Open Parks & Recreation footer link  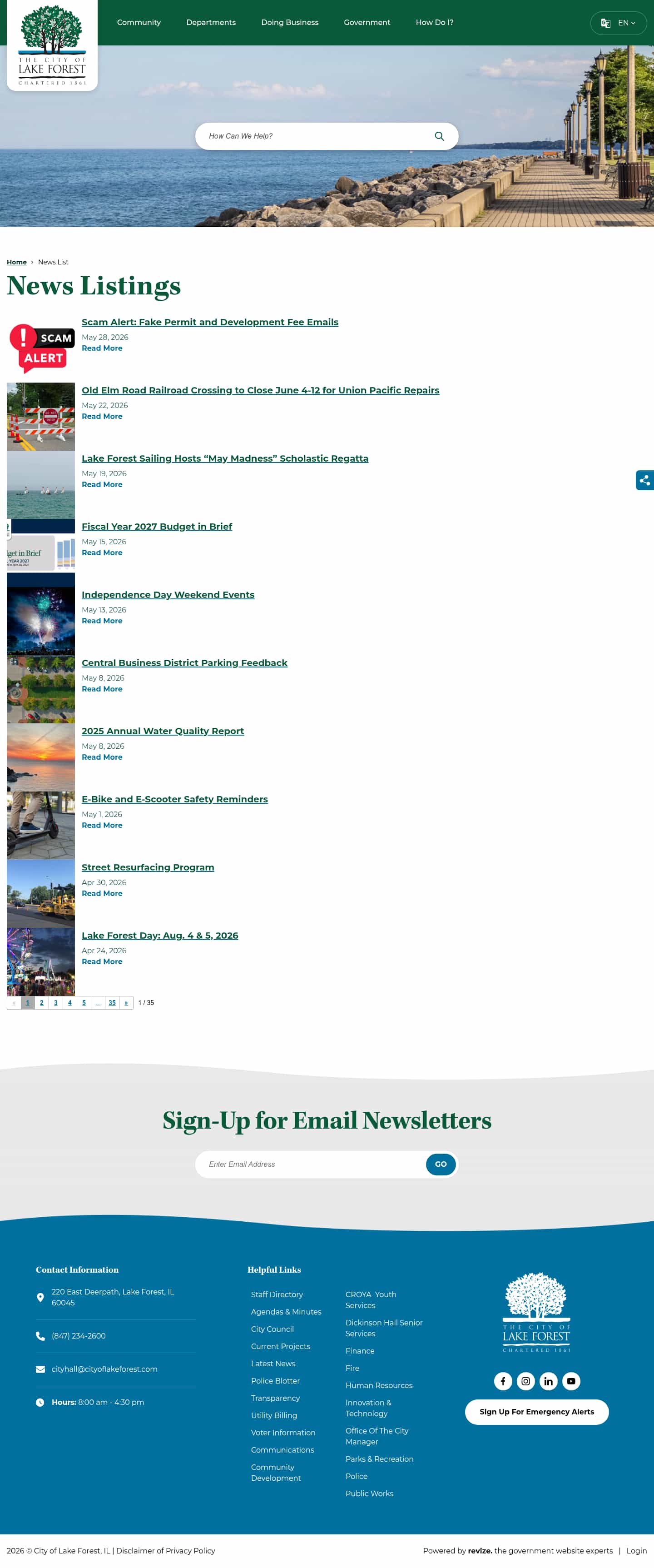pyautogui.click(x=380, y=1459)
